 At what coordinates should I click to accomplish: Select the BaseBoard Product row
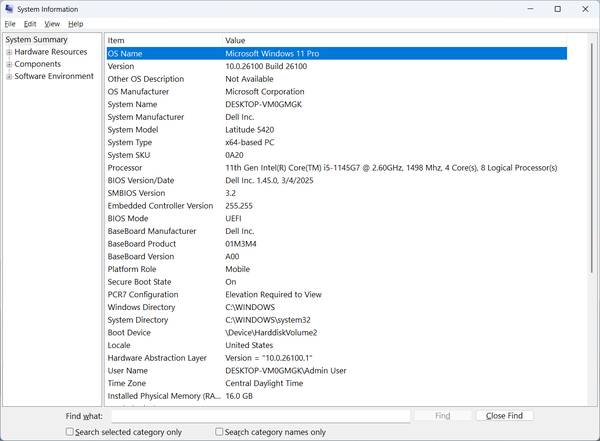click(337, 243)
